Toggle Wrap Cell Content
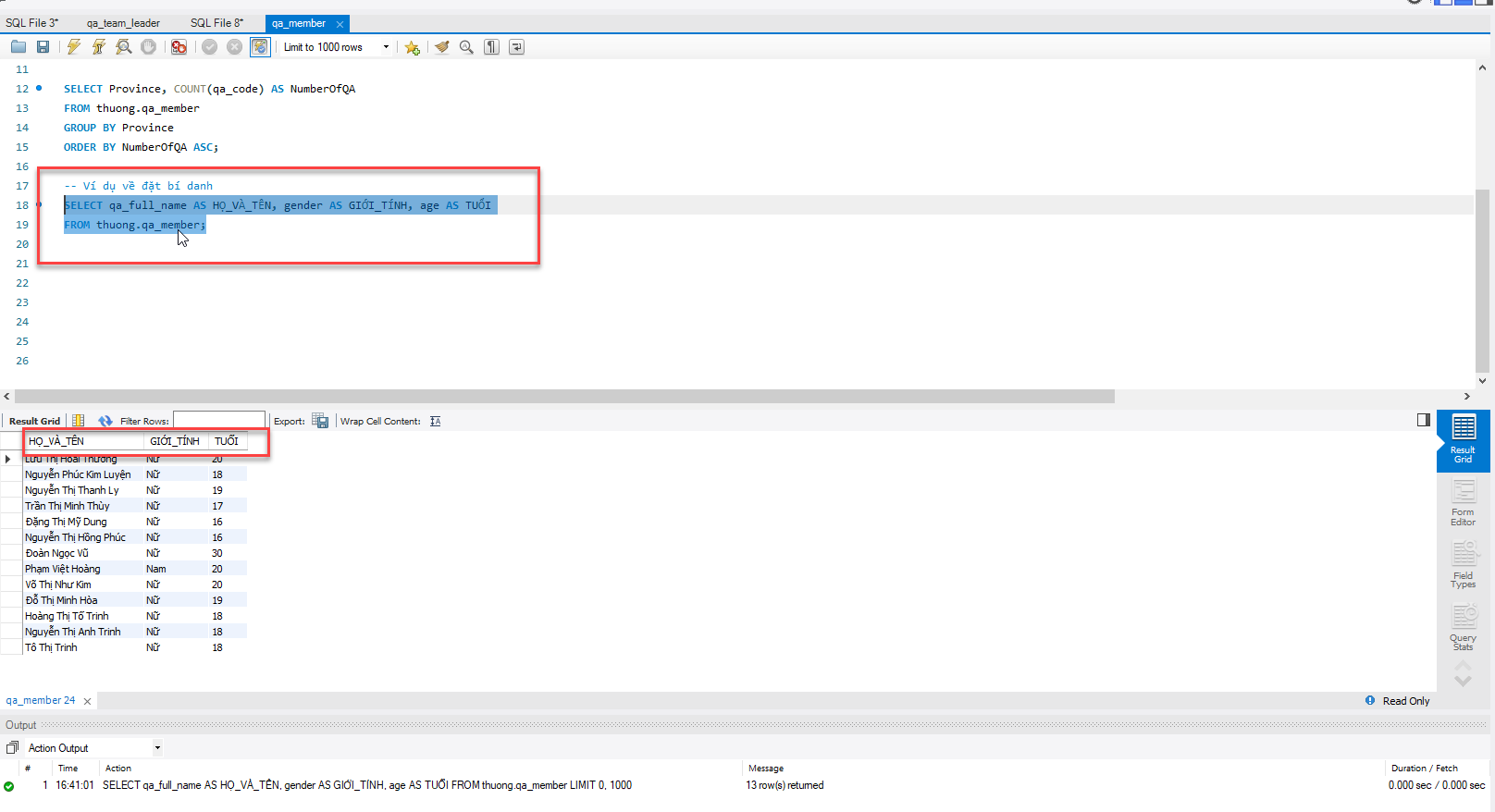Viewport: 1495px width, 812px height. click(435, 421)
